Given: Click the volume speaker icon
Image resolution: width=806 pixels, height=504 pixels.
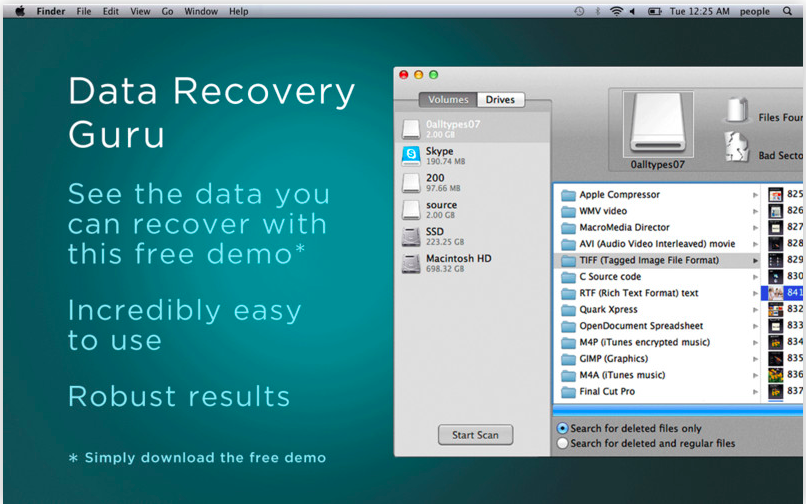Looking at the screenshot, I should click(x=632, y=11).
